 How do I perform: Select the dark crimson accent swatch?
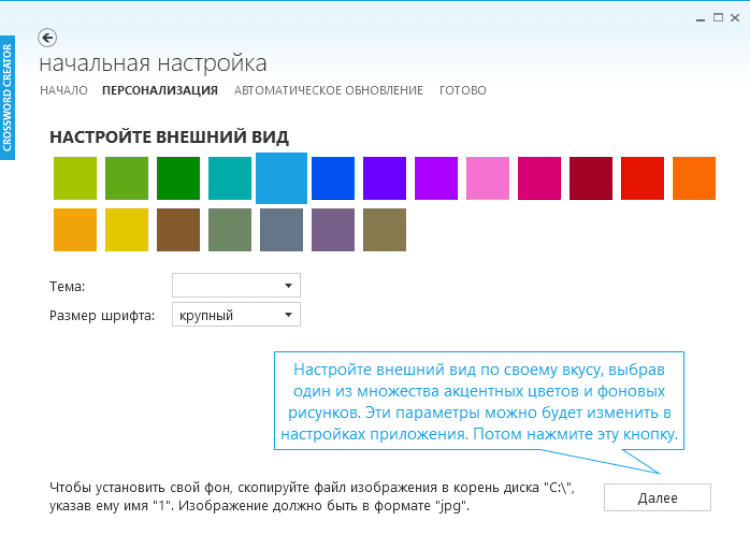591,178
